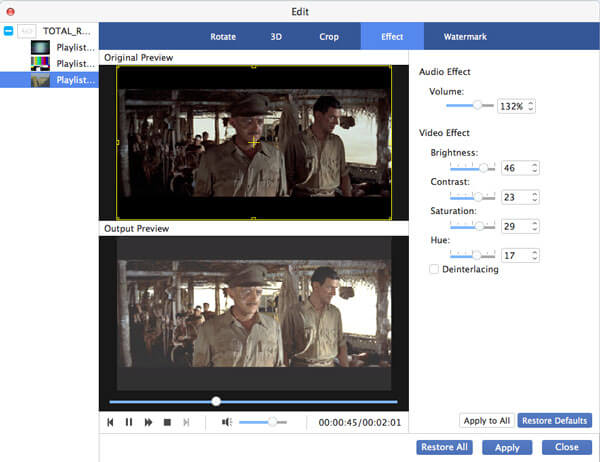Image resolution: width=600 pixels, height=462 pixels.
Task: Click the yellow crosshair in Original Preview
Action: pyautogui.click(x=253, y=142)
